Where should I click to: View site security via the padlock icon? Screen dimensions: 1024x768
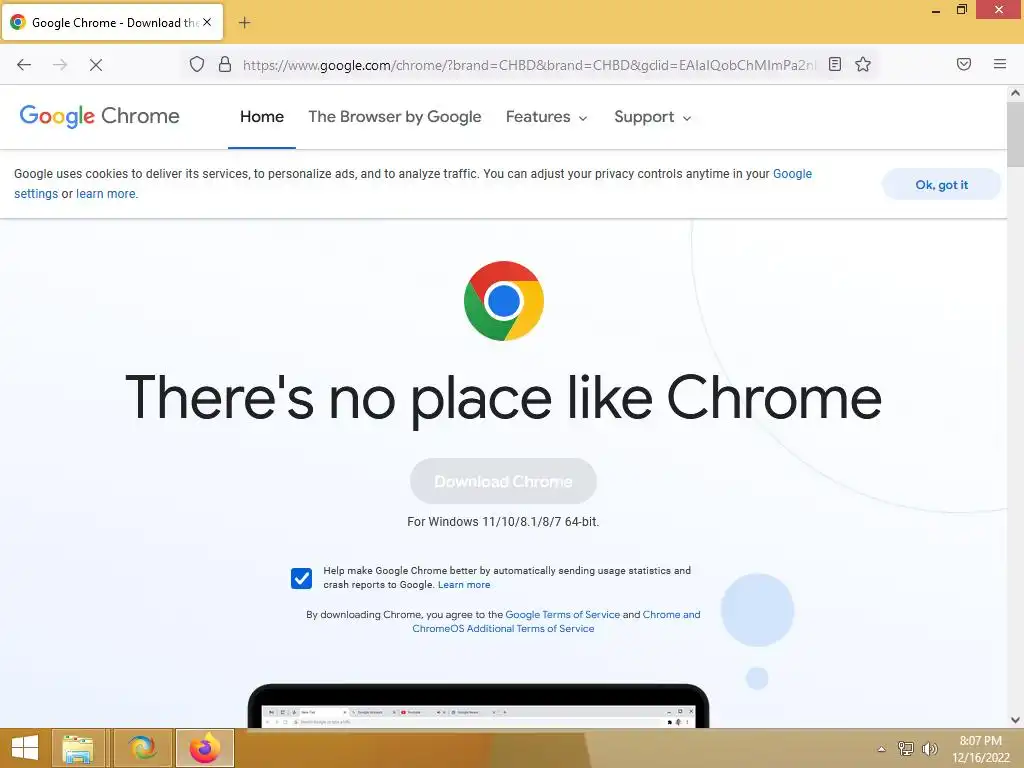click(225, 64)
